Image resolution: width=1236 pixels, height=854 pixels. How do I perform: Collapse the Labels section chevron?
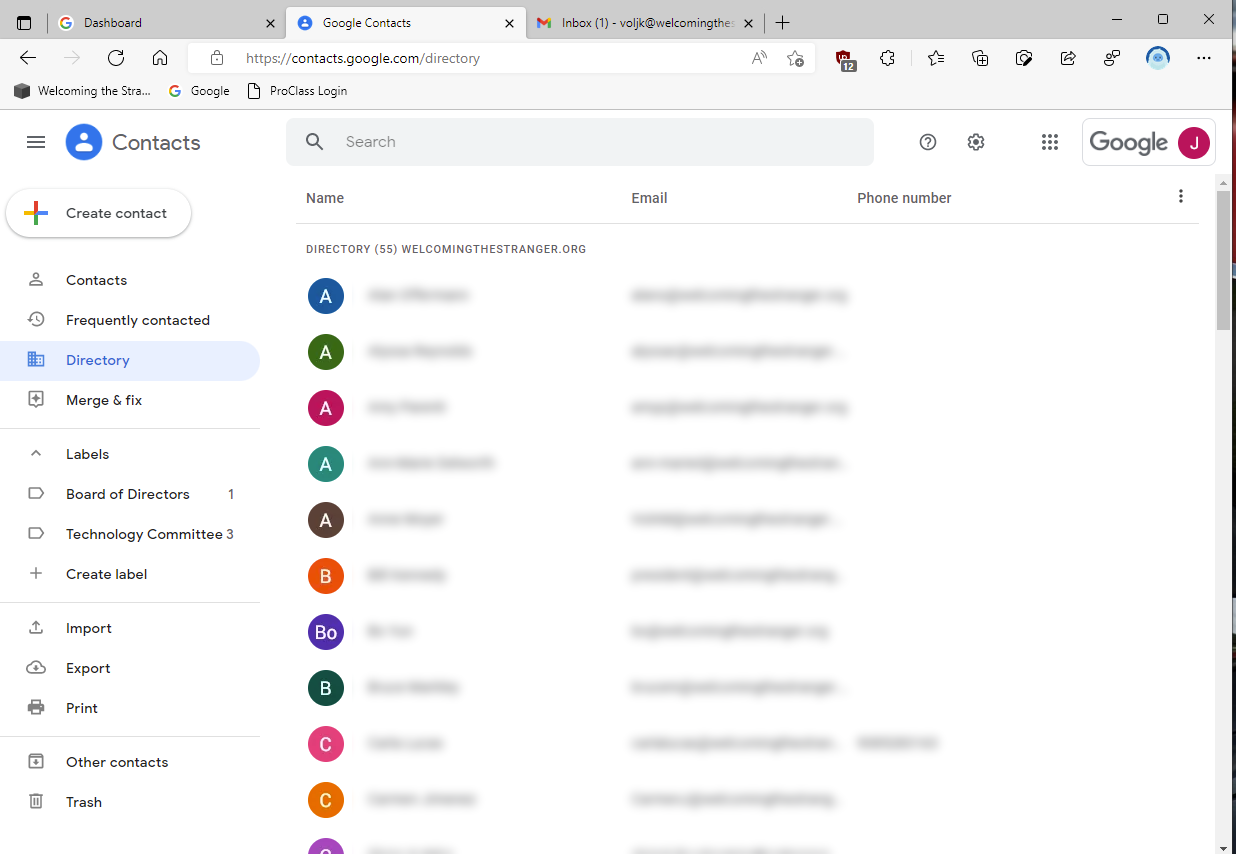click(x=36, y=454)
